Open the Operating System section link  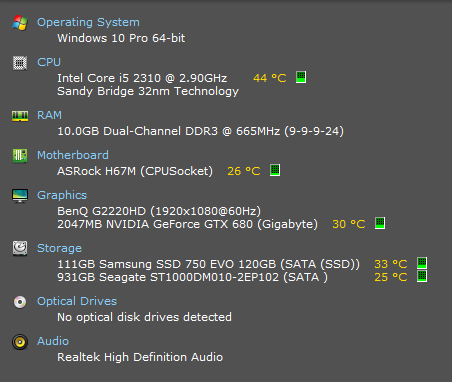[x=88, y=22]
